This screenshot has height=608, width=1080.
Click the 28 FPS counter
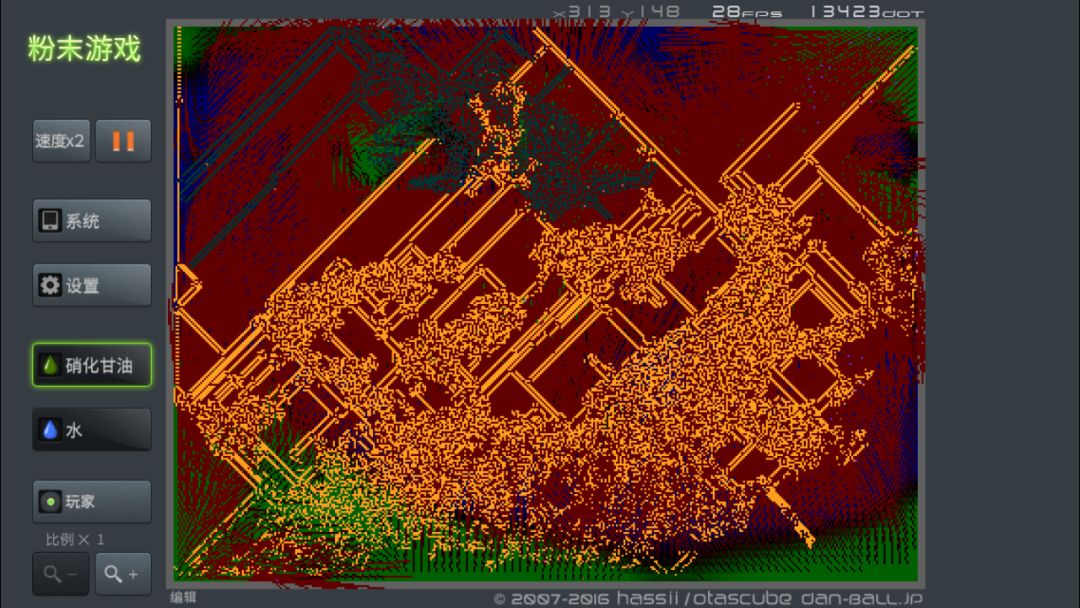tap(747, 12)
